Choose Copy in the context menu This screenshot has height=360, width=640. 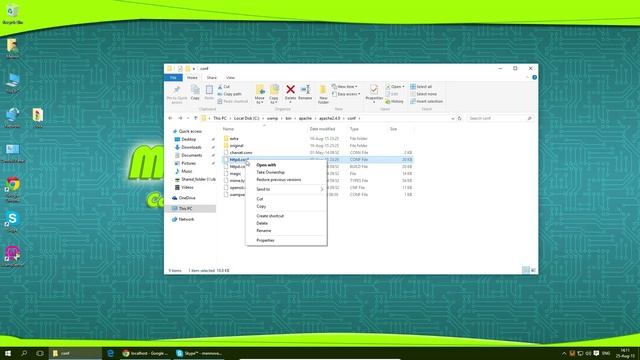point(261,207)
